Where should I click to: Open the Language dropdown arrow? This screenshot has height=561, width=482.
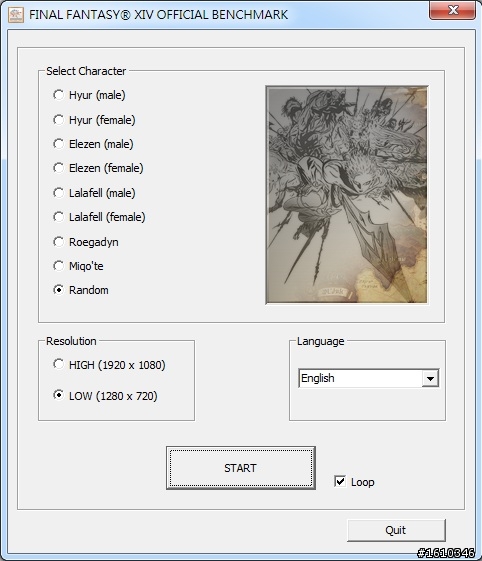click(430, 378)
